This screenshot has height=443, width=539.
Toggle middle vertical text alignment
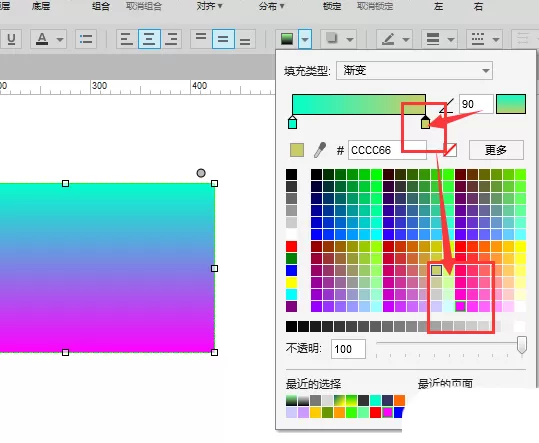(x=223, y=39)
